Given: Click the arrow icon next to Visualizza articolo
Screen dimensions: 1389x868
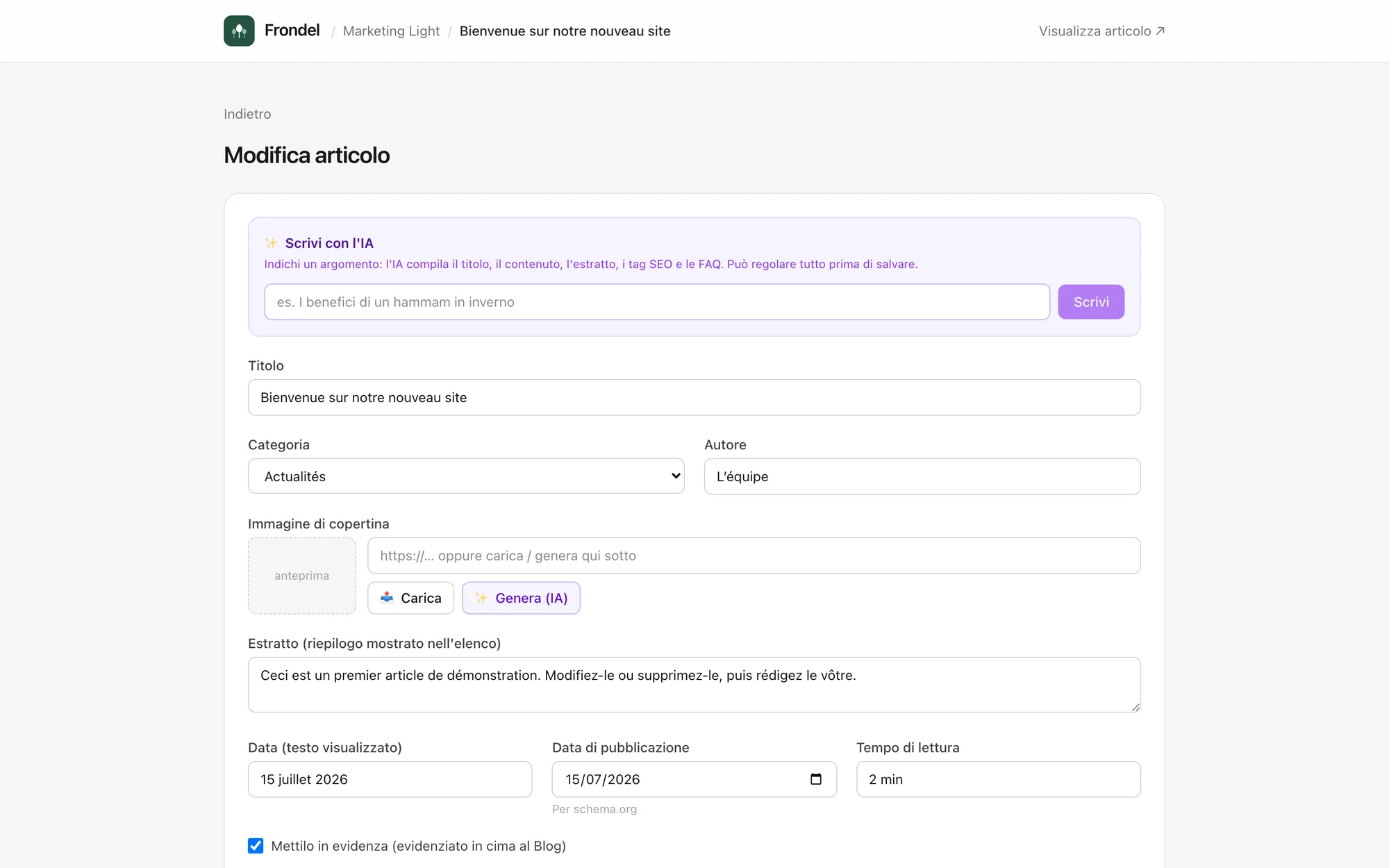Looking at the screenshot, I should [x=1160, y=31].
